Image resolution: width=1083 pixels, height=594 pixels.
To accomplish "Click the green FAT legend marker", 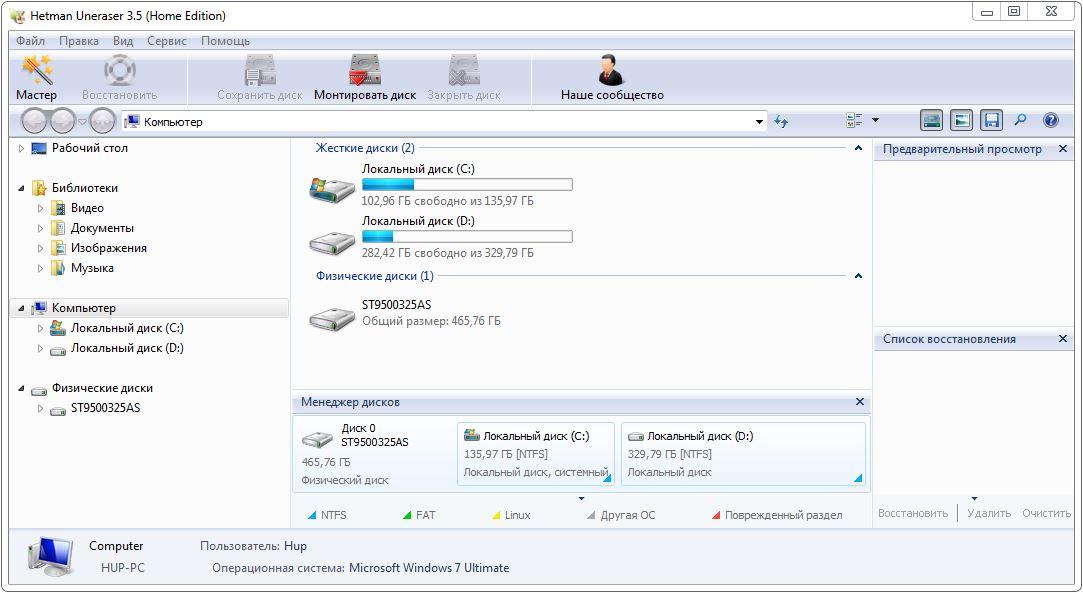I will point(407,515).
